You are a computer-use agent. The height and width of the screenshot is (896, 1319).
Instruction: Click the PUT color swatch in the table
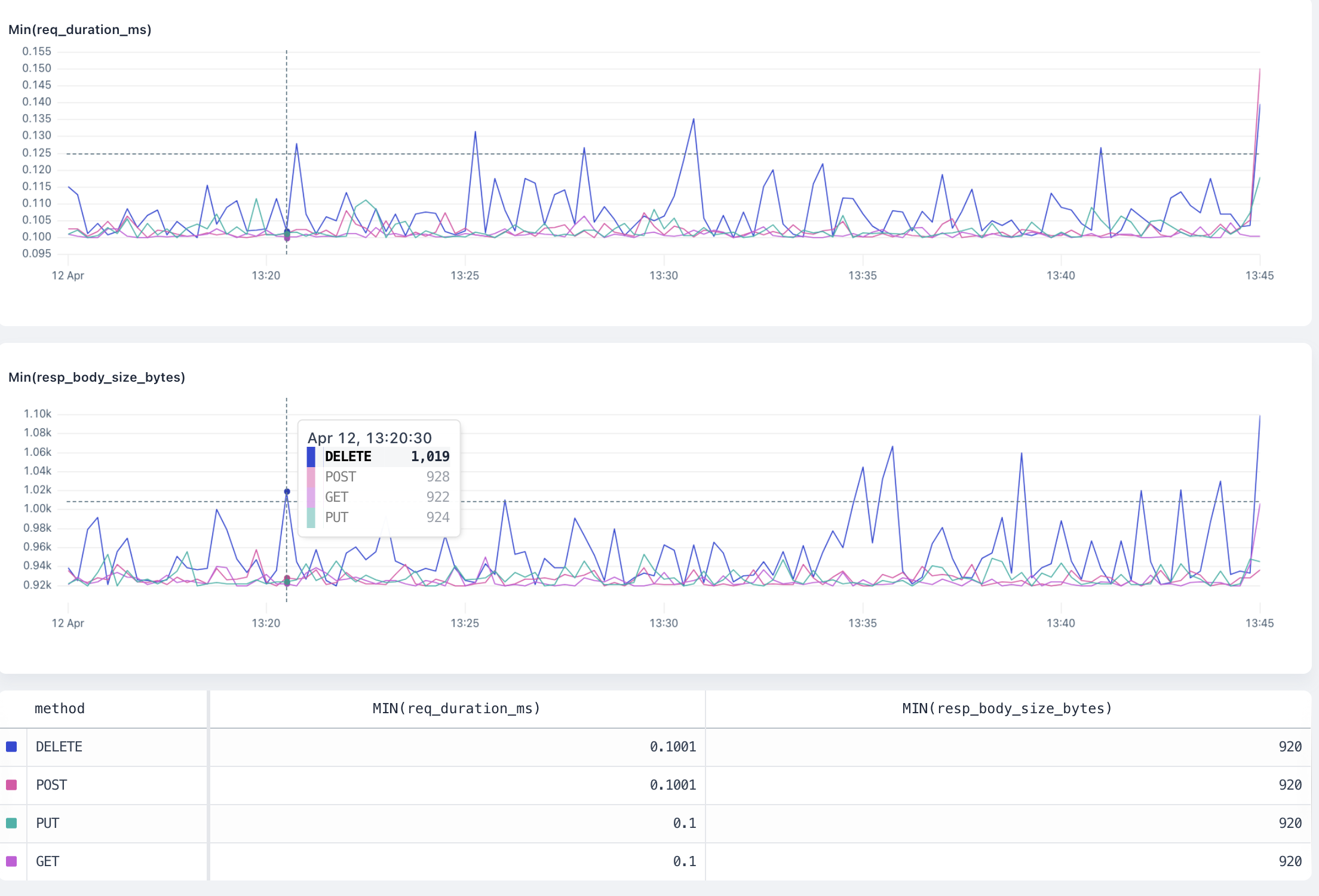(11, 823)
